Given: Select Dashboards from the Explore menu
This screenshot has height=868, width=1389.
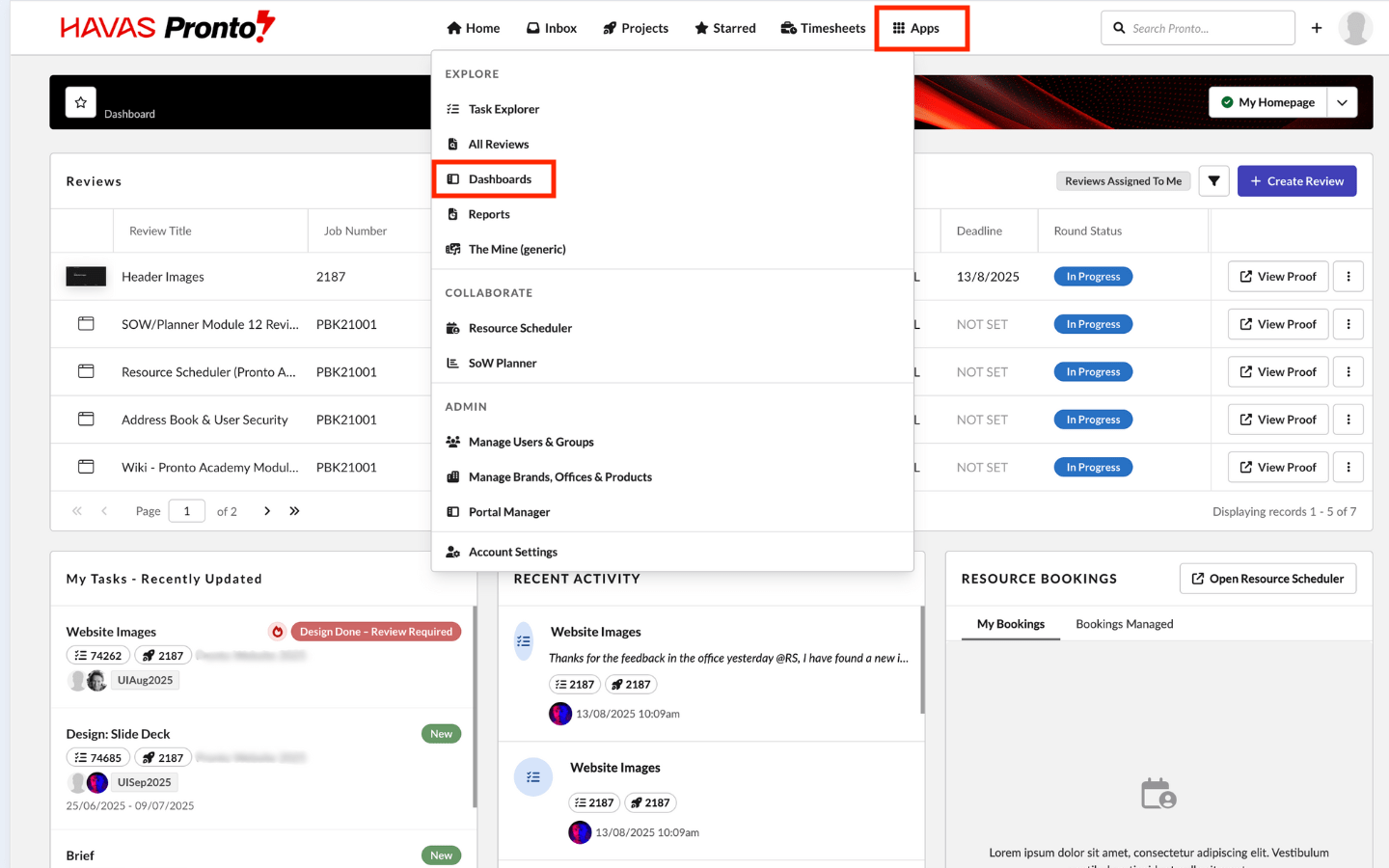Looking at the screenshot, I should (x=500, y=179).
